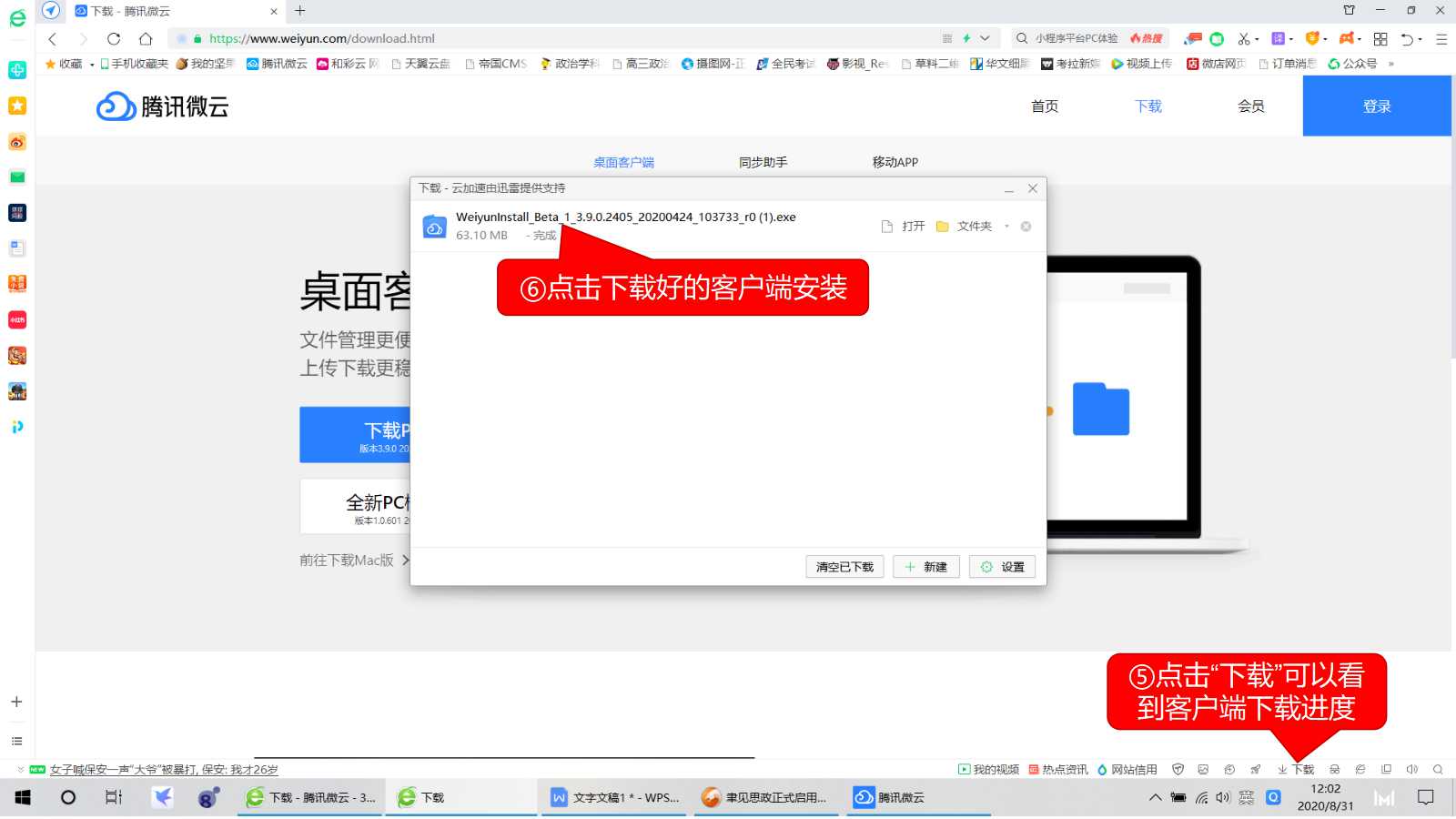This screenshot has width=1456, height=819.
Task: Open 会员 page
Action: [1251, 106]
